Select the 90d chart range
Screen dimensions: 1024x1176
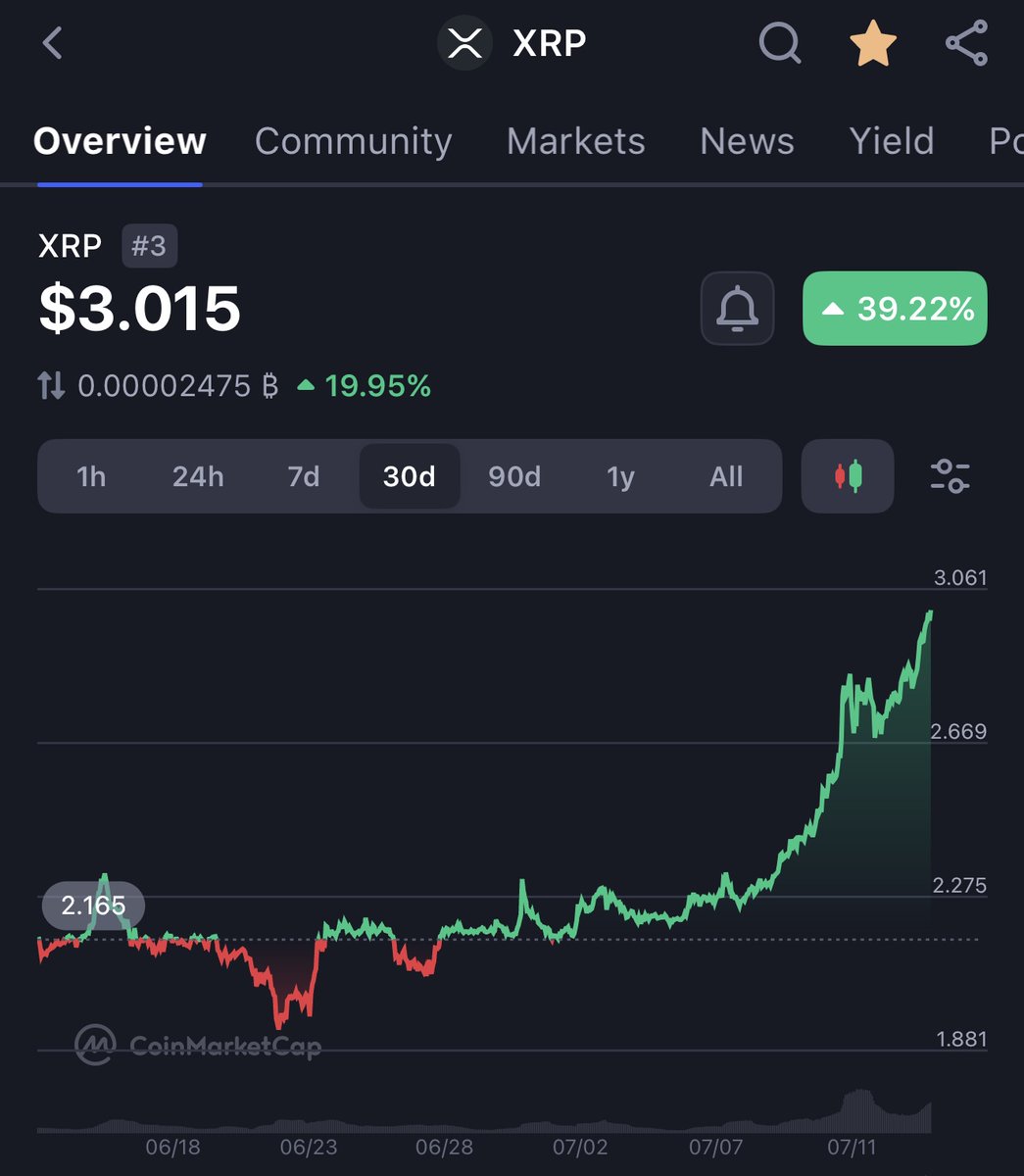click(x=514, y=476)
